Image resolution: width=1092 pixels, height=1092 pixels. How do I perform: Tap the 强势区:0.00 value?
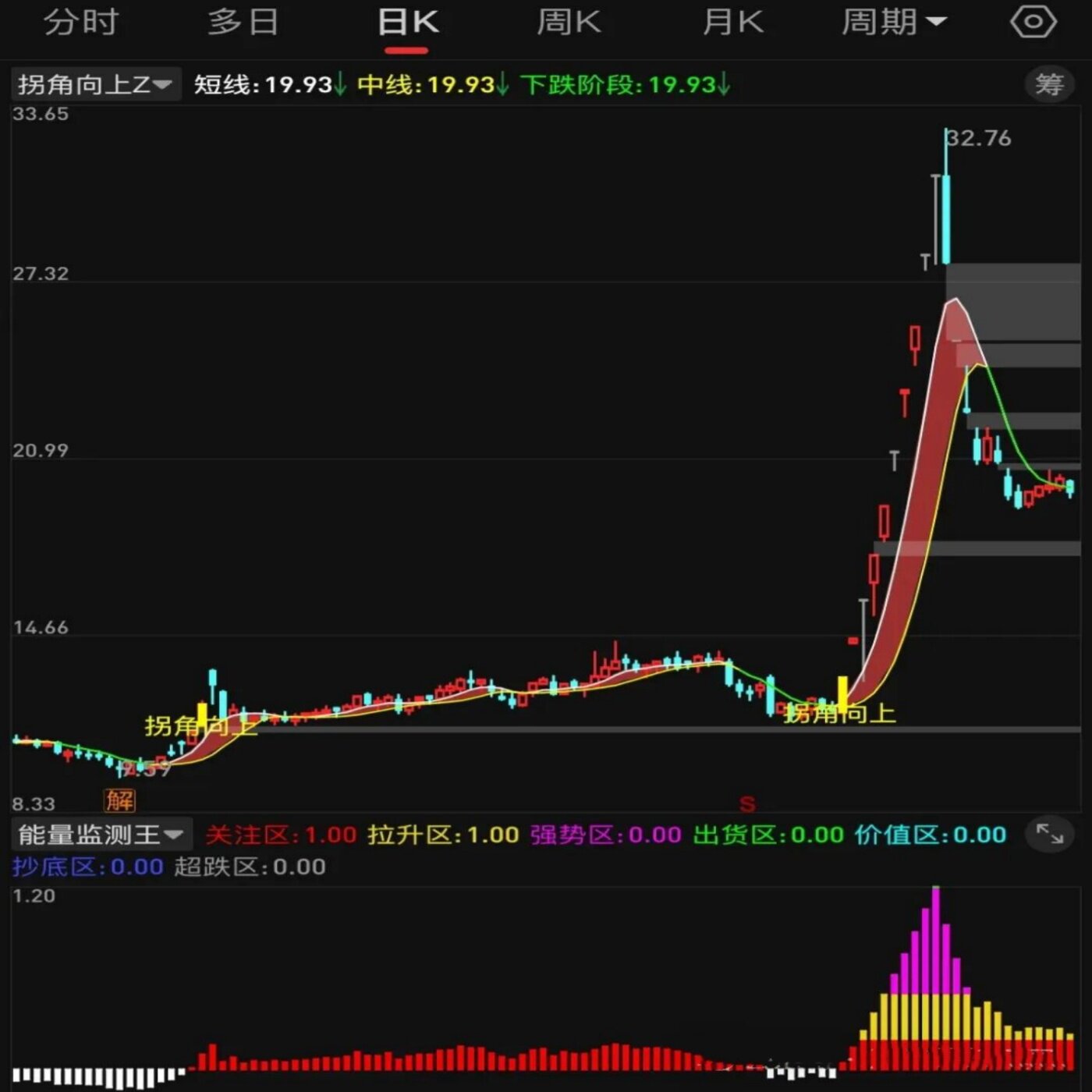point(606,835)
